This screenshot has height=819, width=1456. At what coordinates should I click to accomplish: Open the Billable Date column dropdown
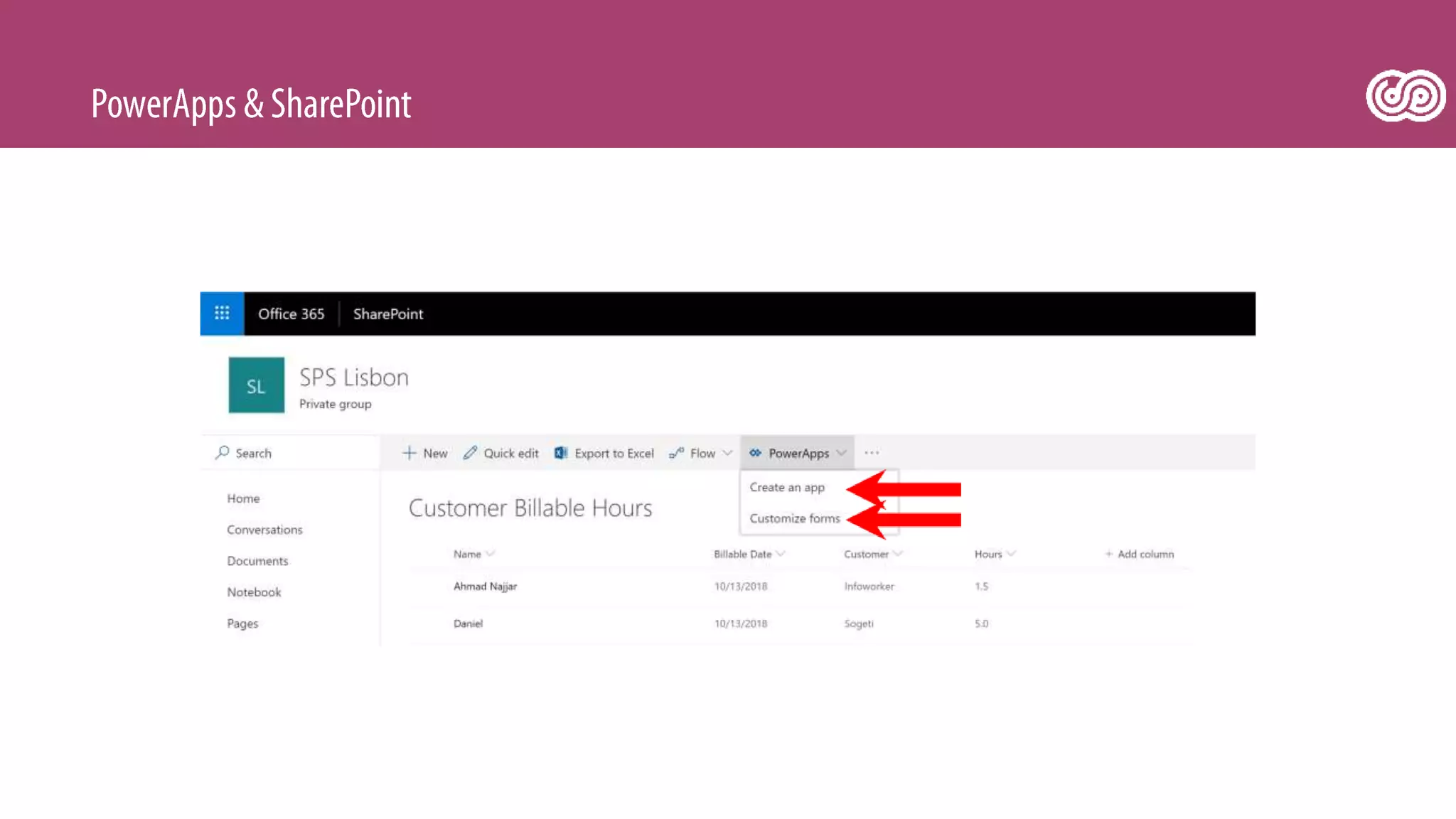[781, 554]
